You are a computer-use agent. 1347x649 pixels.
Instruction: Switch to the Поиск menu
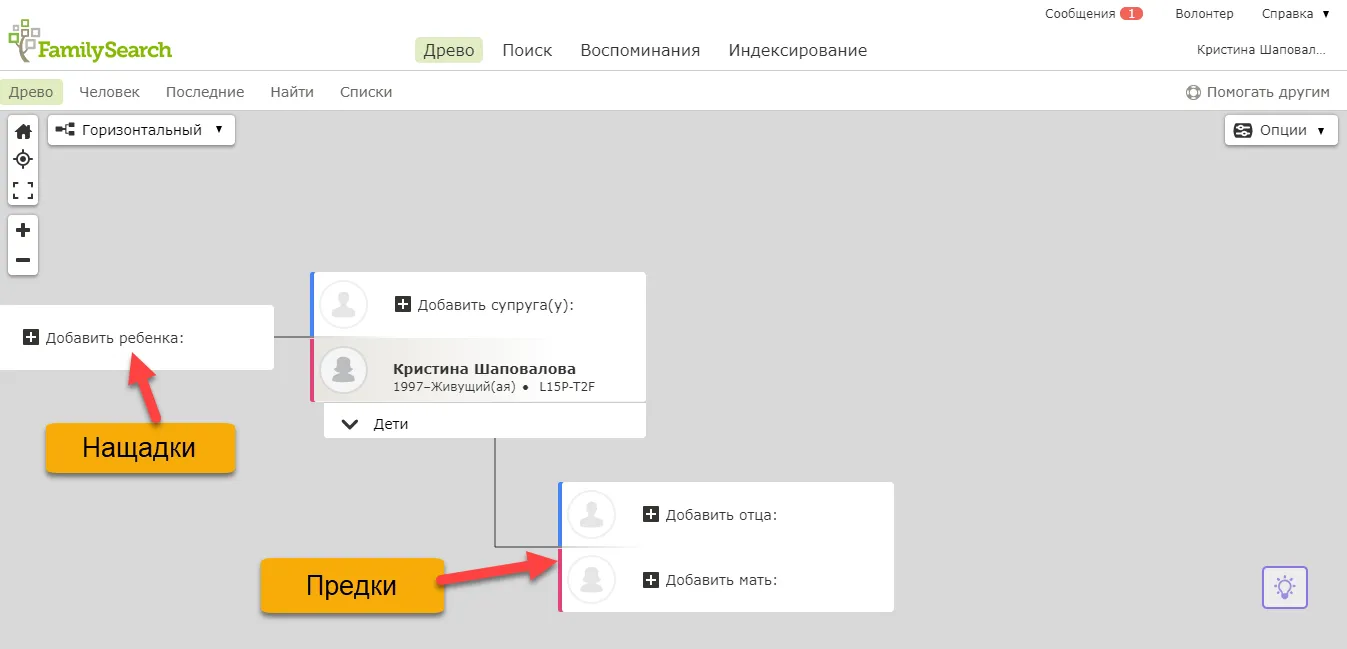coord(527,50)
